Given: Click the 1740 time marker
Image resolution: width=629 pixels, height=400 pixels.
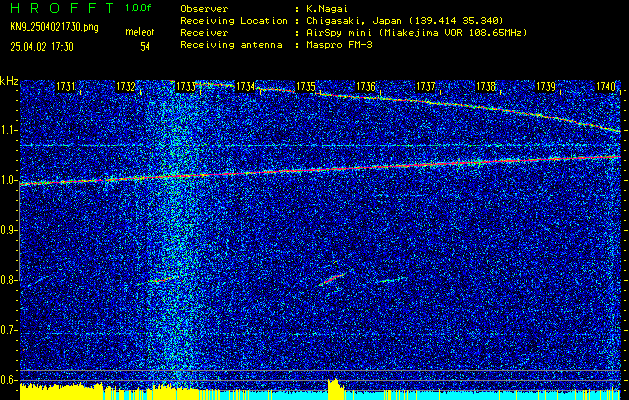Looking at the screenshot, I should coord(606,87).
